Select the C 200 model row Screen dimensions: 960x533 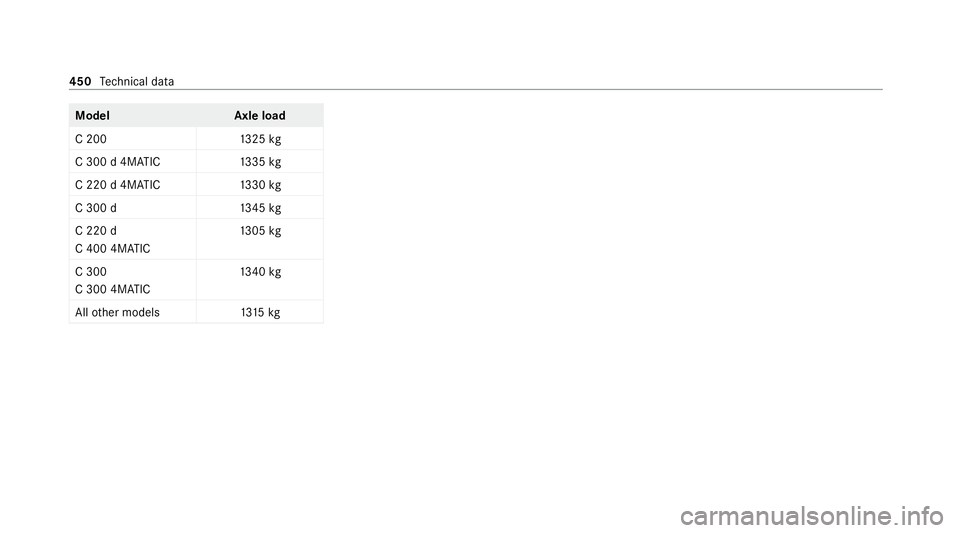pos(196,139)
